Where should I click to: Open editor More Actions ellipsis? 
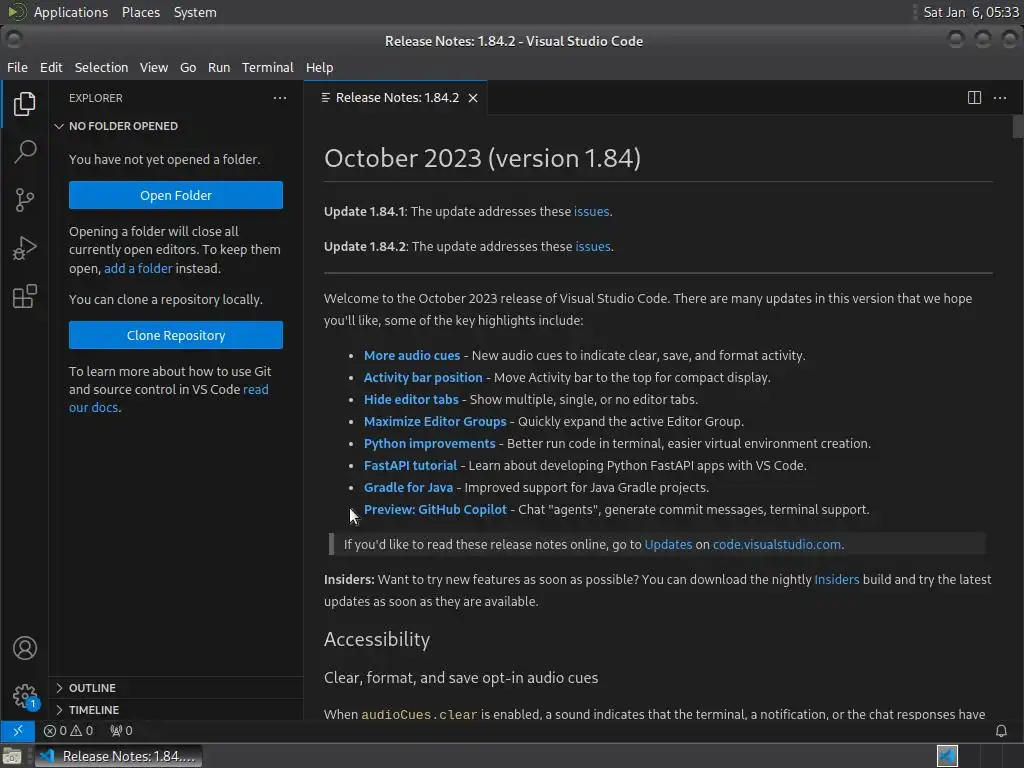[x=1000, y=98]
